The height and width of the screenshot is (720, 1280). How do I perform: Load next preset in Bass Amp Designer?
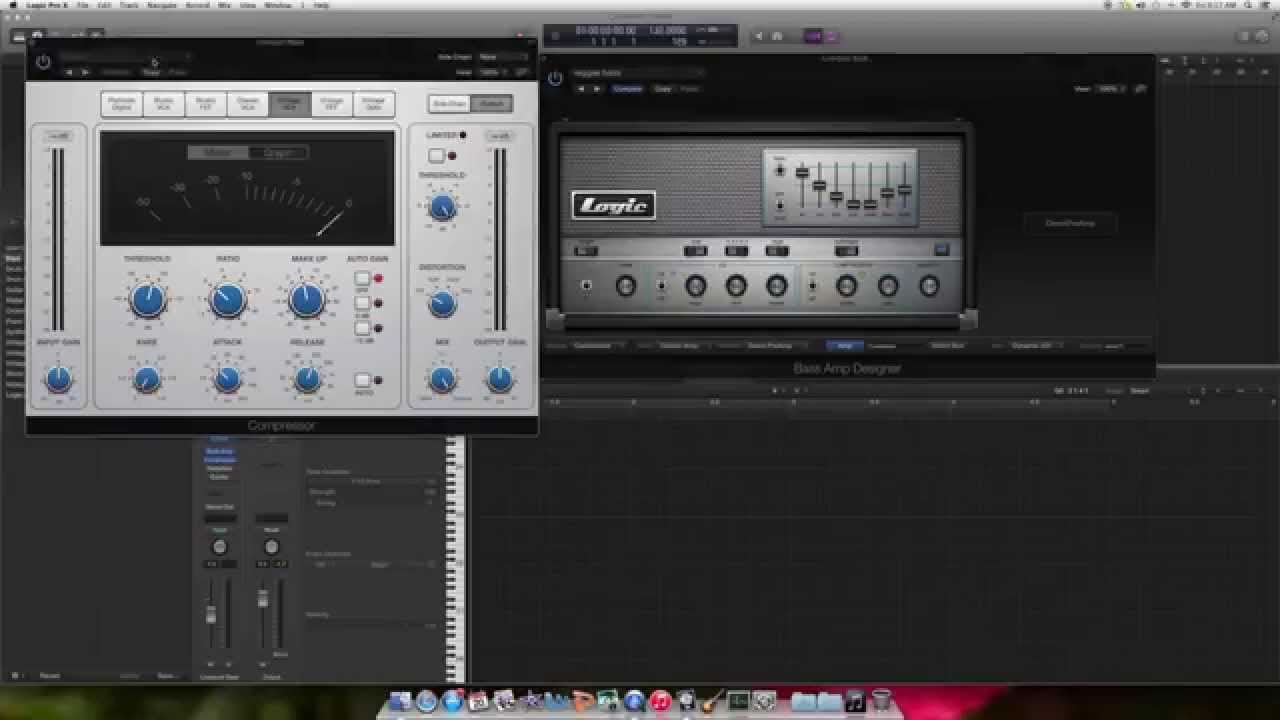click(x=597, y=88)
